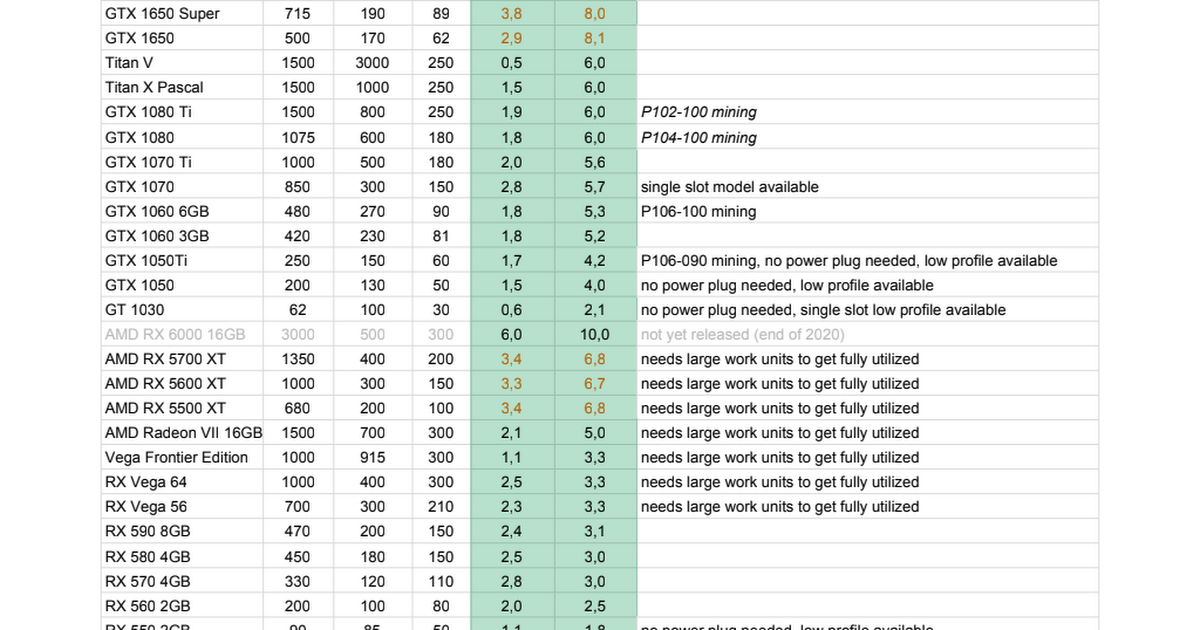Select the GTX 1070 Ti cell
This screenshot has height=630, width=1200.
point(182,162)
